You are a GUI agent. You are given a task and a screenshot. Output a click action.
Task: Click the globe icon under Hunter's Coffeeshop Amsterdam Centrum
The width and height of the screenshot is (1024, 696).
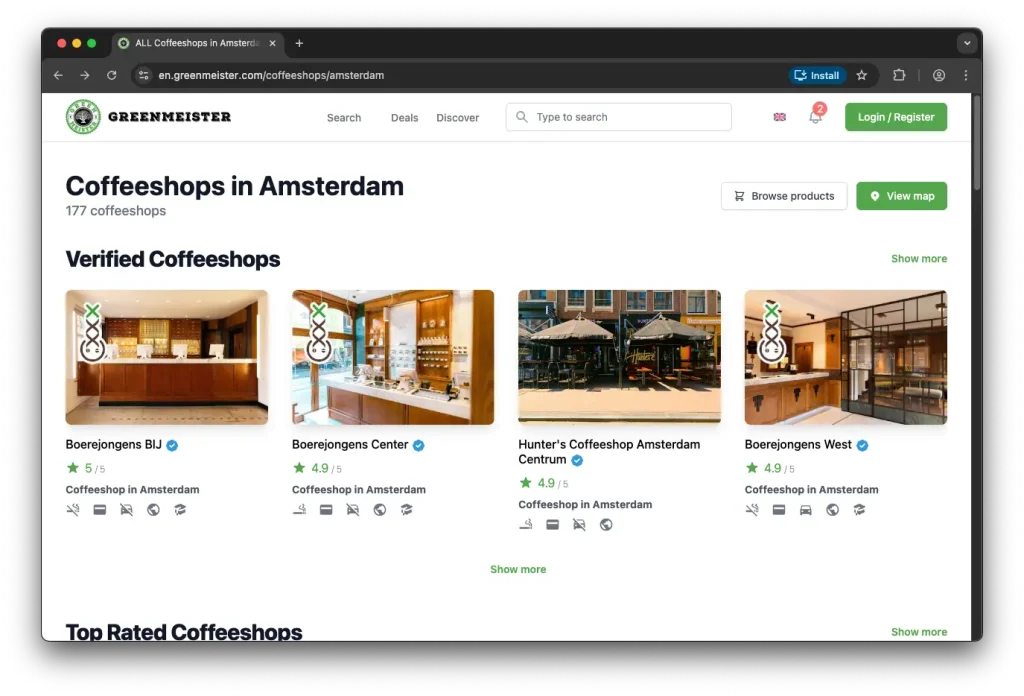606,524
